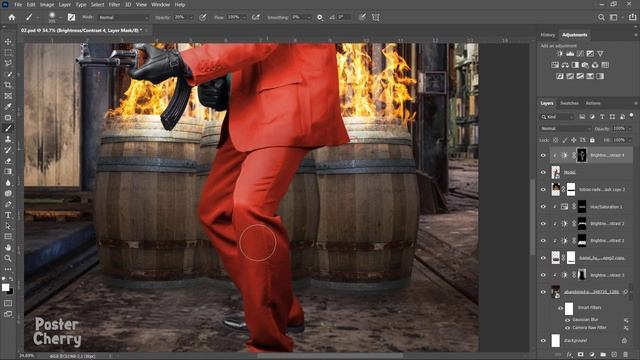640x360 pixels.
Task: Open the brush blend Mode dropdown
Action: [123, 18]
